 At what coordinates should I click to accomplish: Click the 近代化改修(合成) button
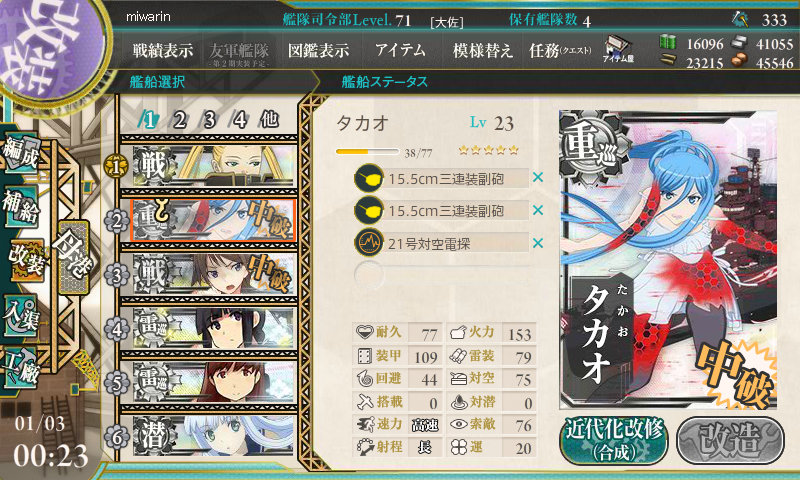click(x=614, y=440)
